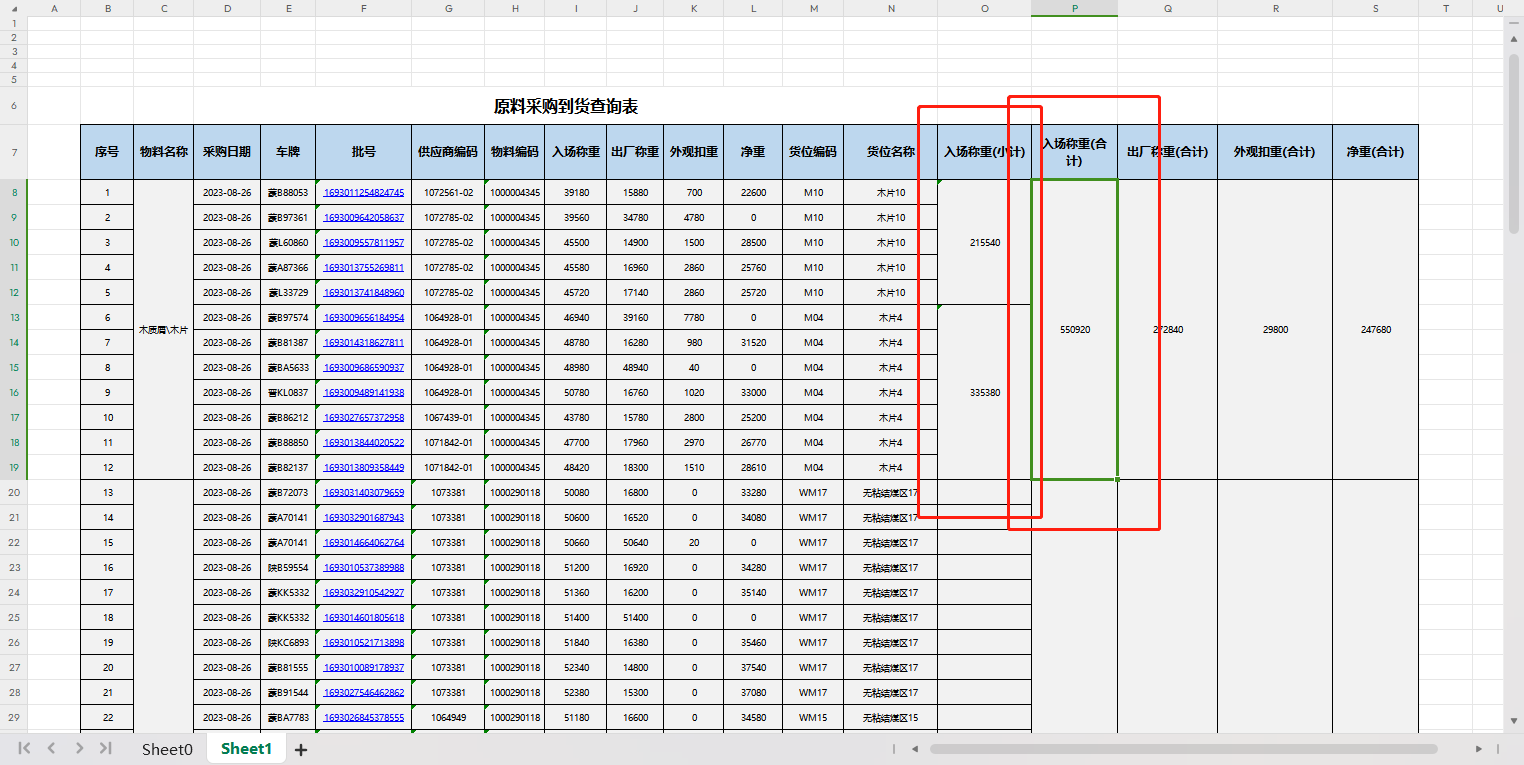Select the 入场称重(小计) header cell
The image size is (1524, 765).
(985, 152)
